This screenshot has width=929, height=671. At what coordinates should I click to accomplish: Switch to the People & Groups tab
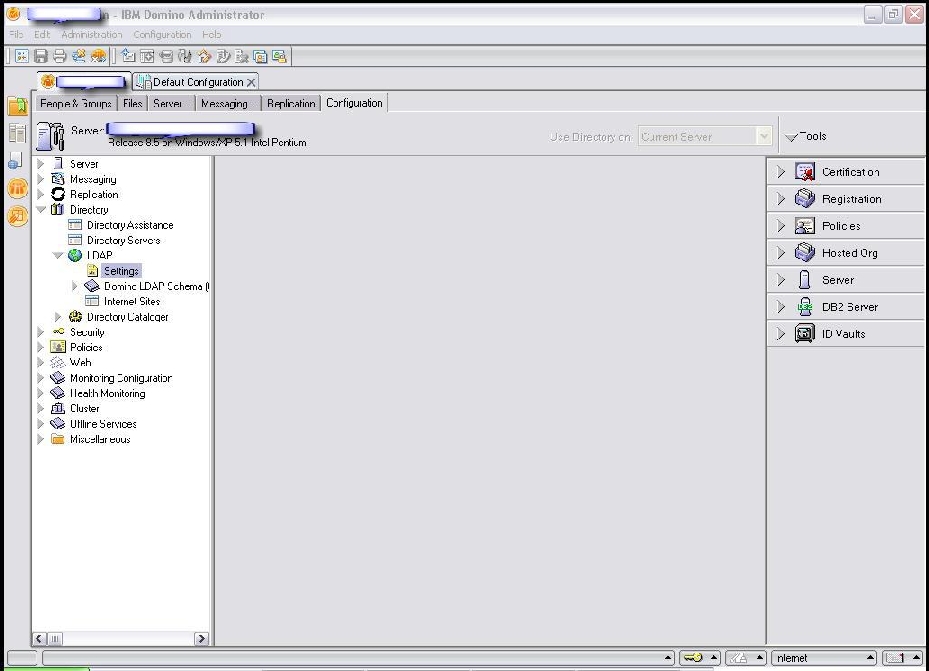click(x=76, y=103)
